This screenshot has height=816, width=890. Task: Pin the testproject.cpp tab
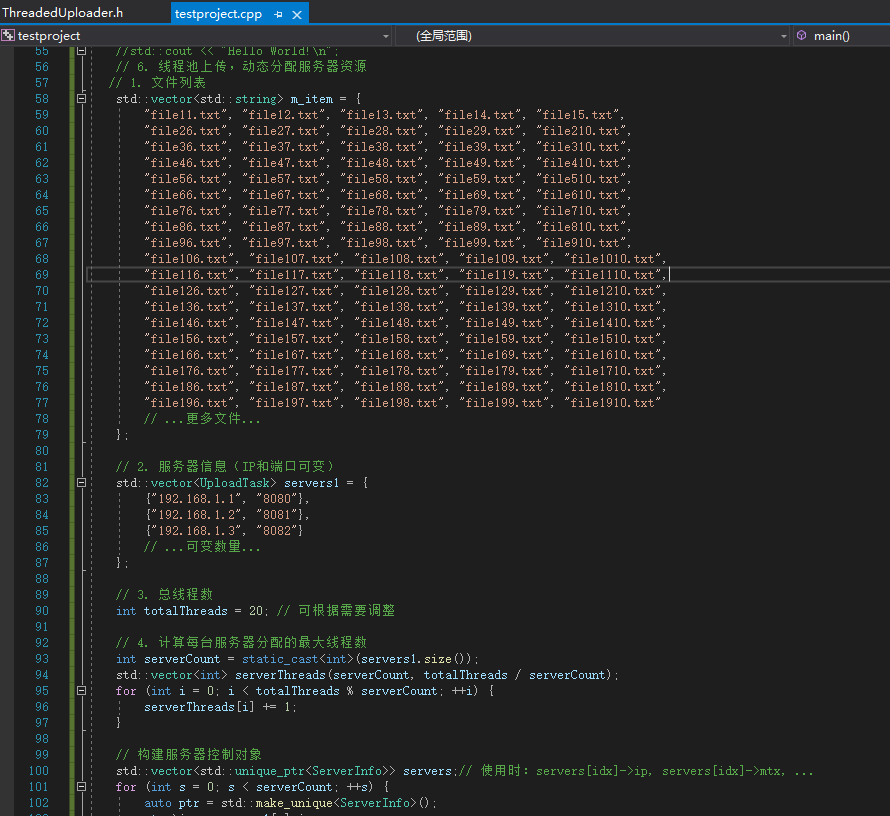pyautogui.click(x=278, y=15)
